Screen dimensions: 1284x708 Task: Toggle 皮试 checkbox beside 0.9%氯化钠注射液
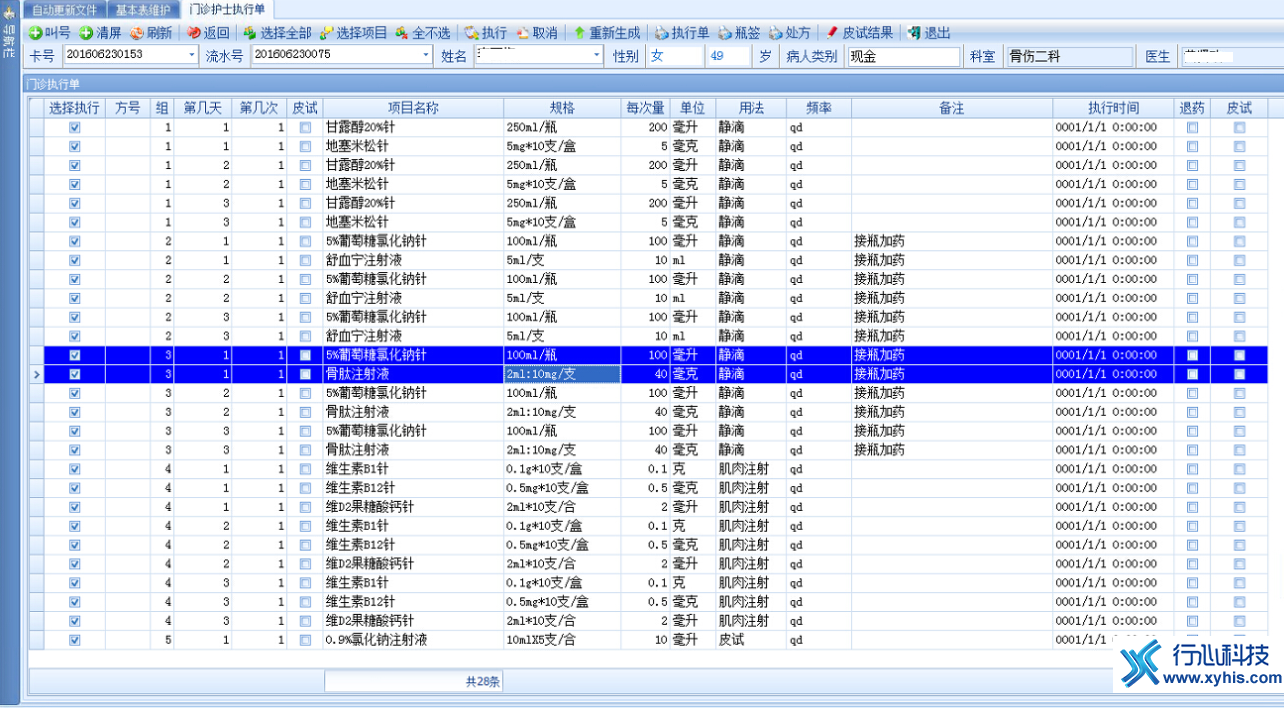[x=305, y=640]
